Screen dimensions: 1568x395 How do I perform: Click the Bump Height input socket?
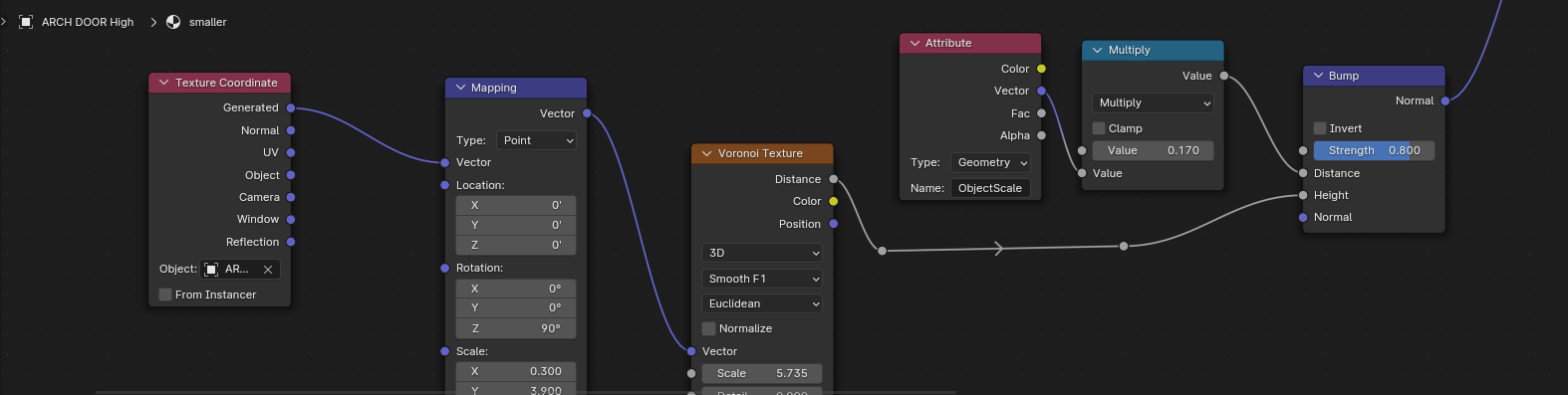(x=1303, y=195)
